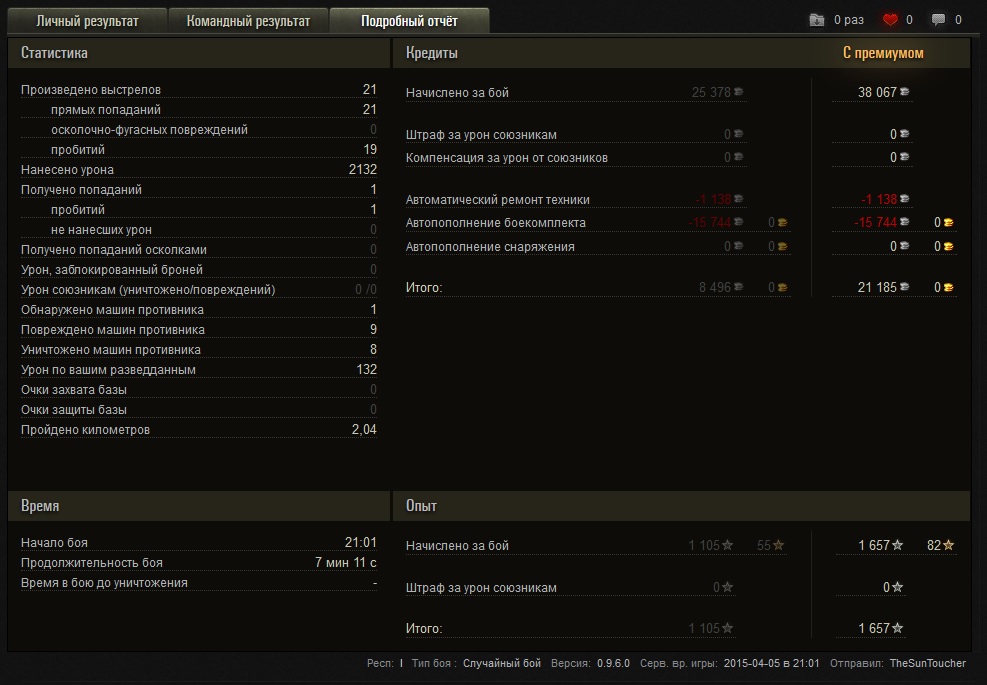Image resolution: width=987 pixels, height=685 pixels.
Task: Click Начало боя time 21:01
Action: (x=361, y=542)
